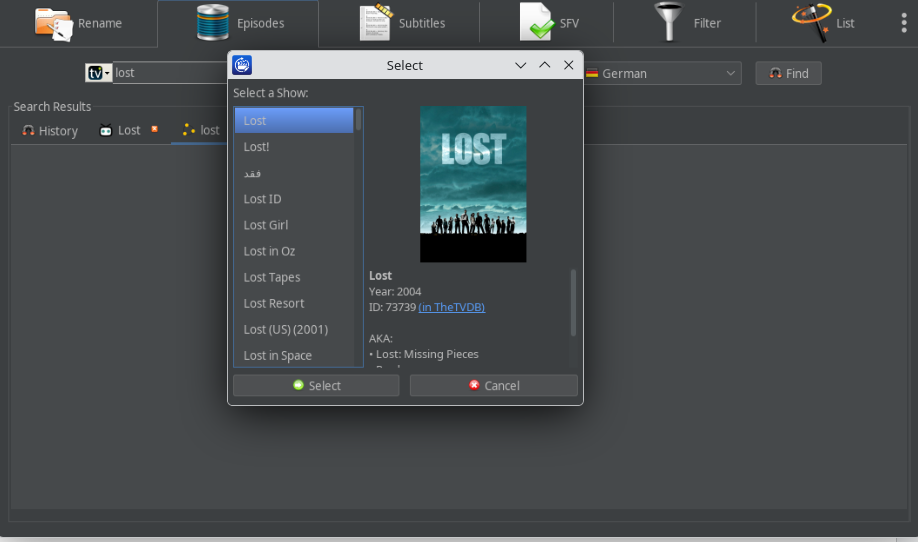Open the TV datasource selector icon
This screenshot has width=918, height=542.
tap(98, 73)
